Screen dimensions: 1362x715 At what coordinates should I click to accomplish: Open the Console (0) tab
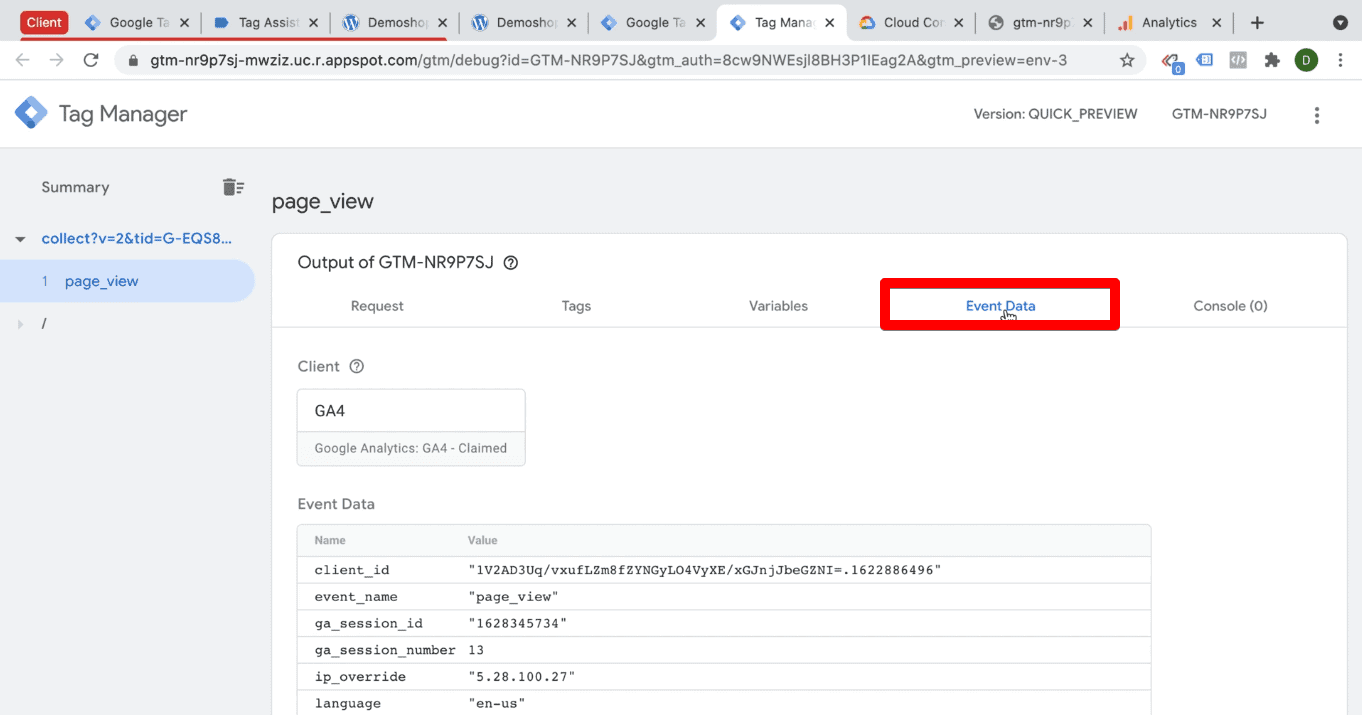pyautogui.click(x=1230, y=305)
